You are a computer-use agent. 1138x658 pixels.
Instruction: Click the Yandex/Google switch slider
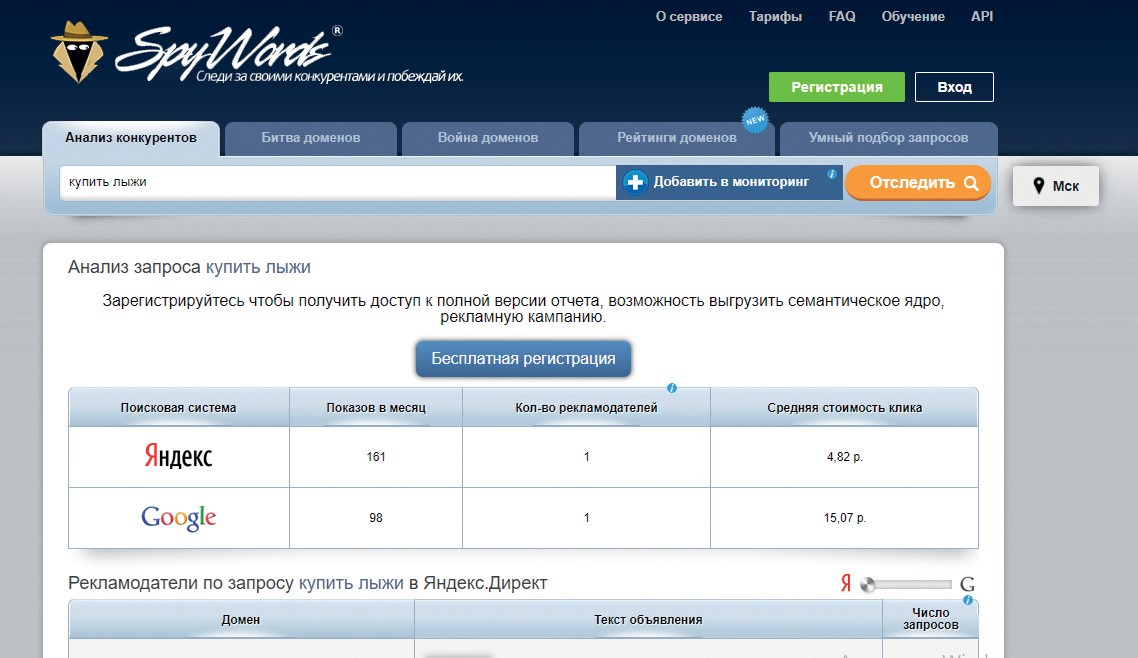pos(907,584)
